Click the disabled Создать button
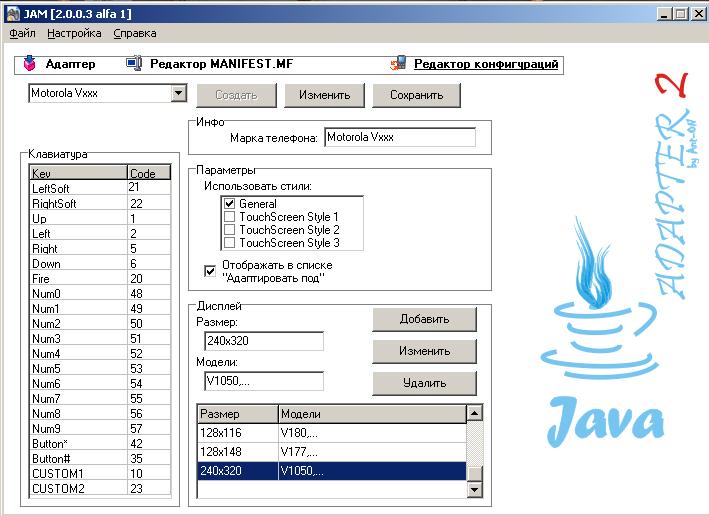Screen dimensions: 709x515 [236, 95]
